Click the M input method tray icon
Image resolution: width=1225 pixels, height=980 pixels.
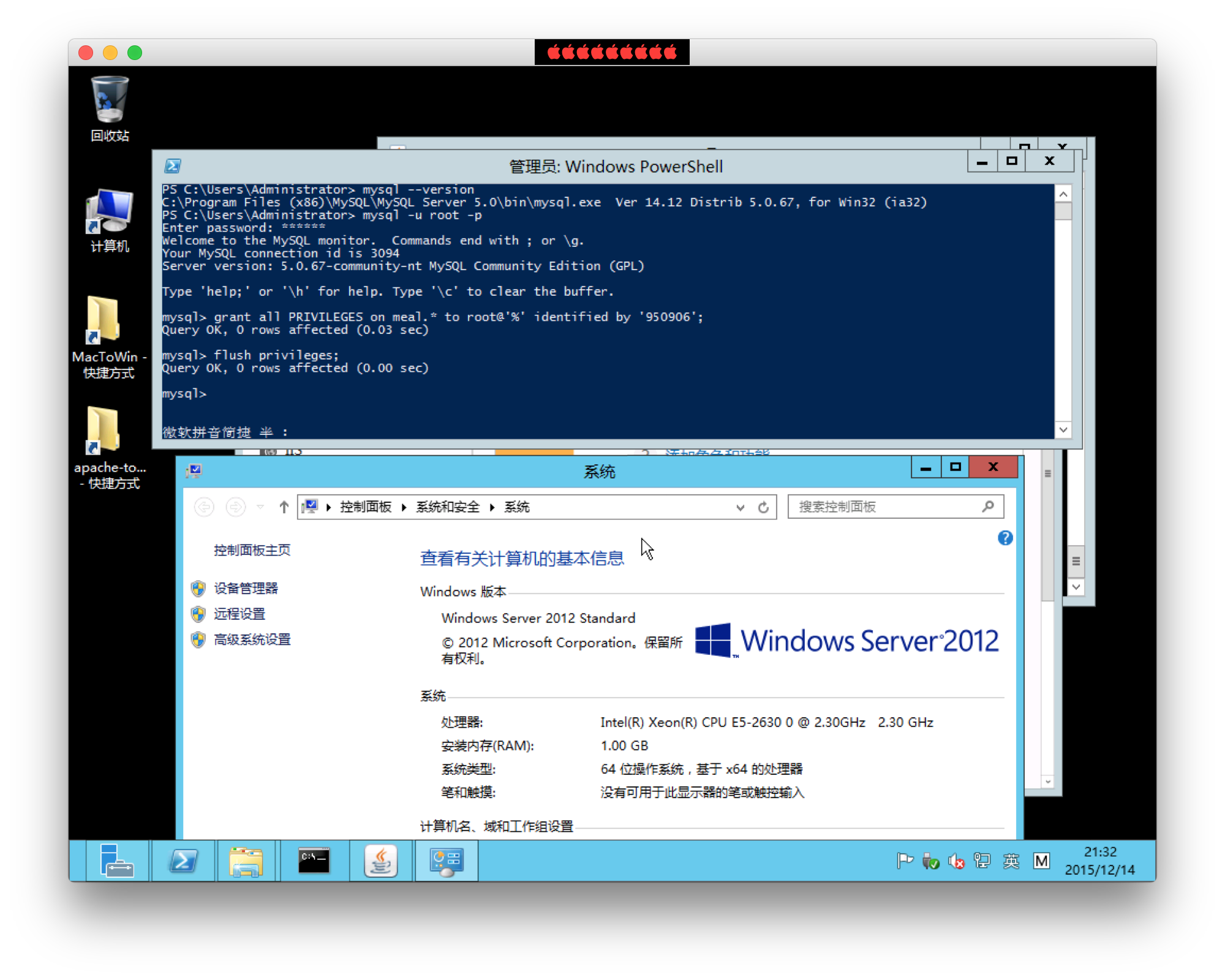1041,861
